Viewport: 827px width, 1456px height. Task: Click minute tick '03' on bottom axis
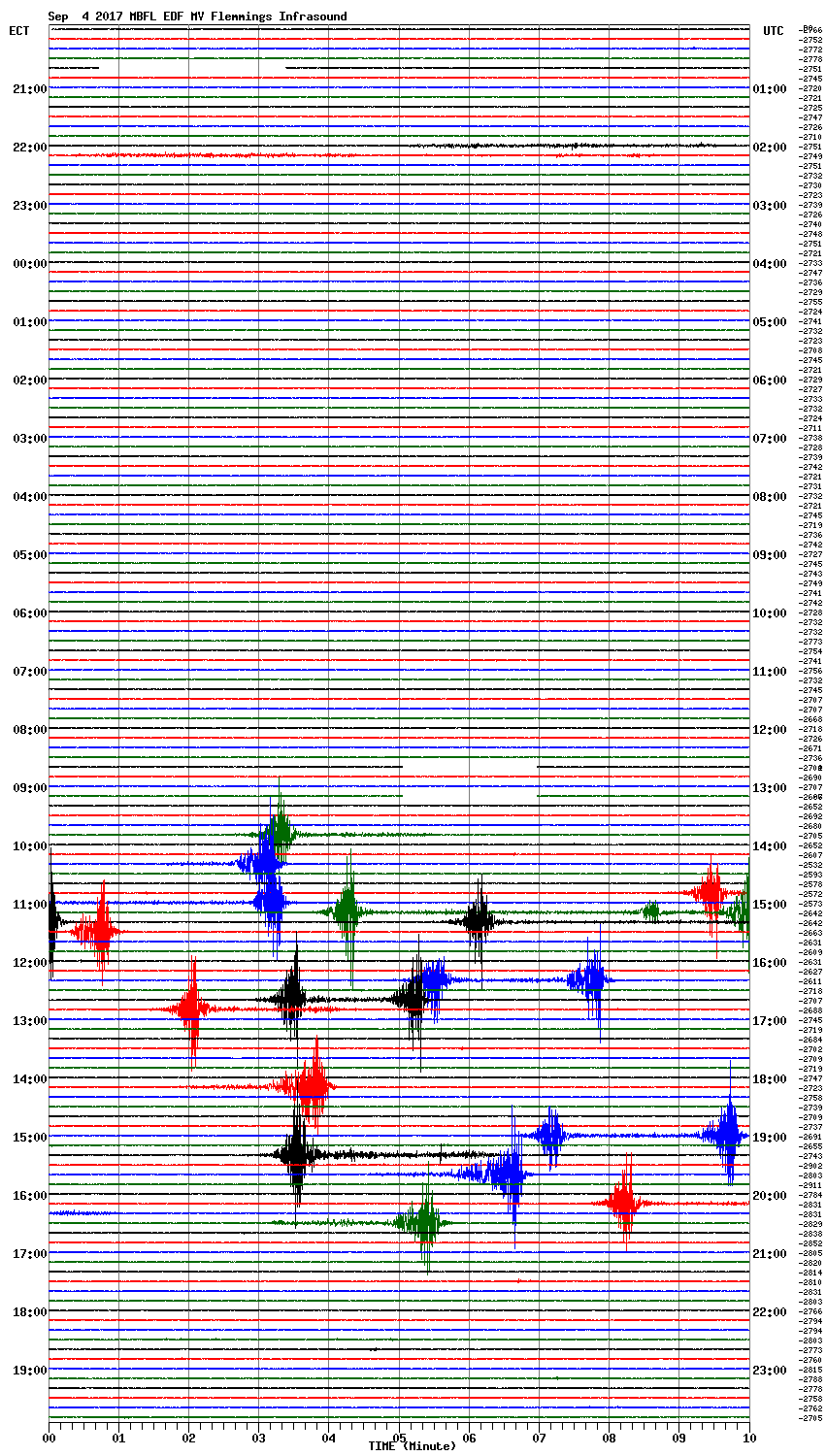coord(259,1437)
